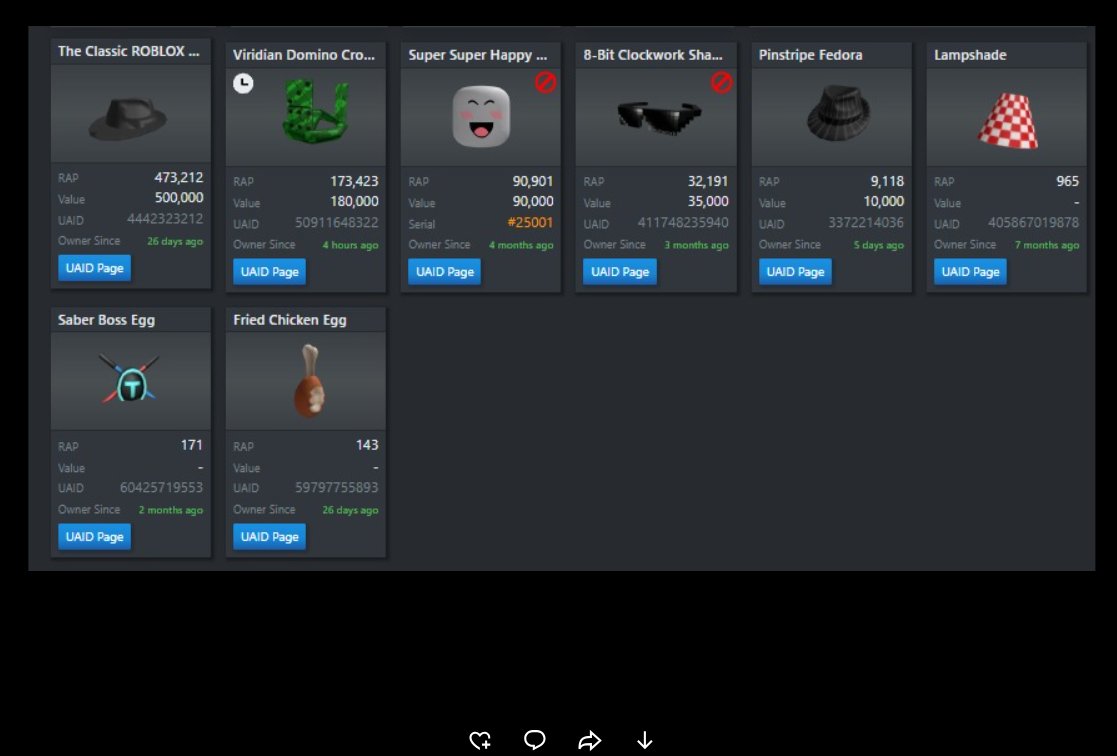Click the heart-plus like icon
Image resolution: width=1117 pixels, height=756 pixels.
(480, 740)
